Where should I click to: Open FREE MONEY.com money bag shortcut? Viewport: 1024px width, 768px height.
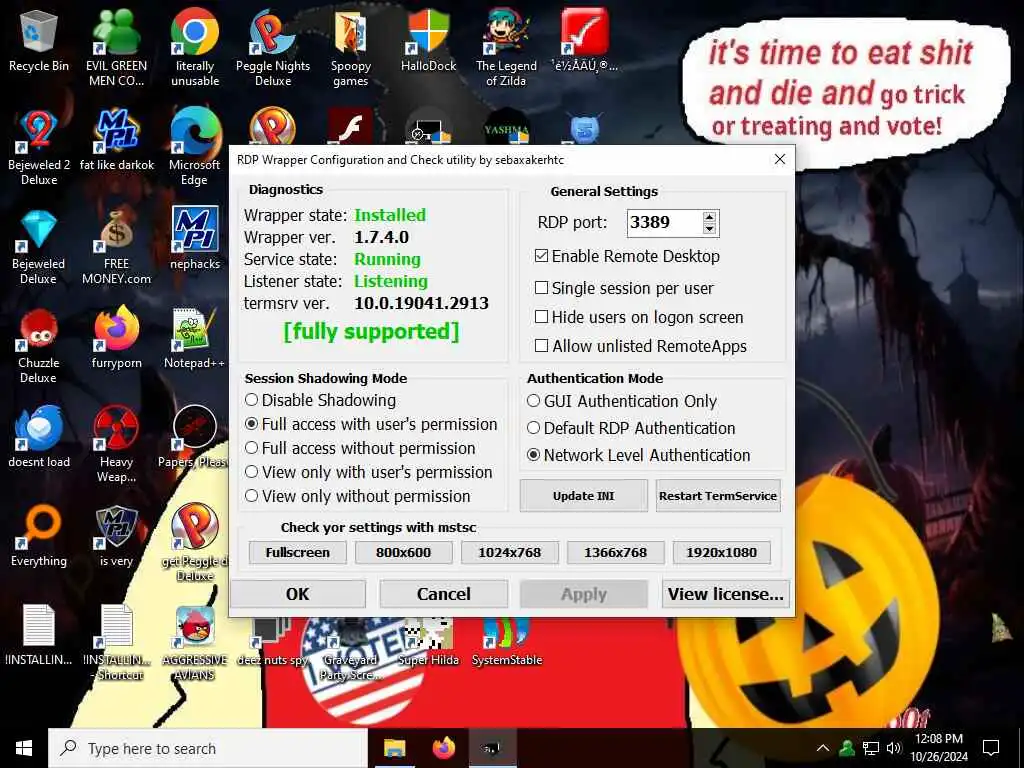[x=116, y=247]
